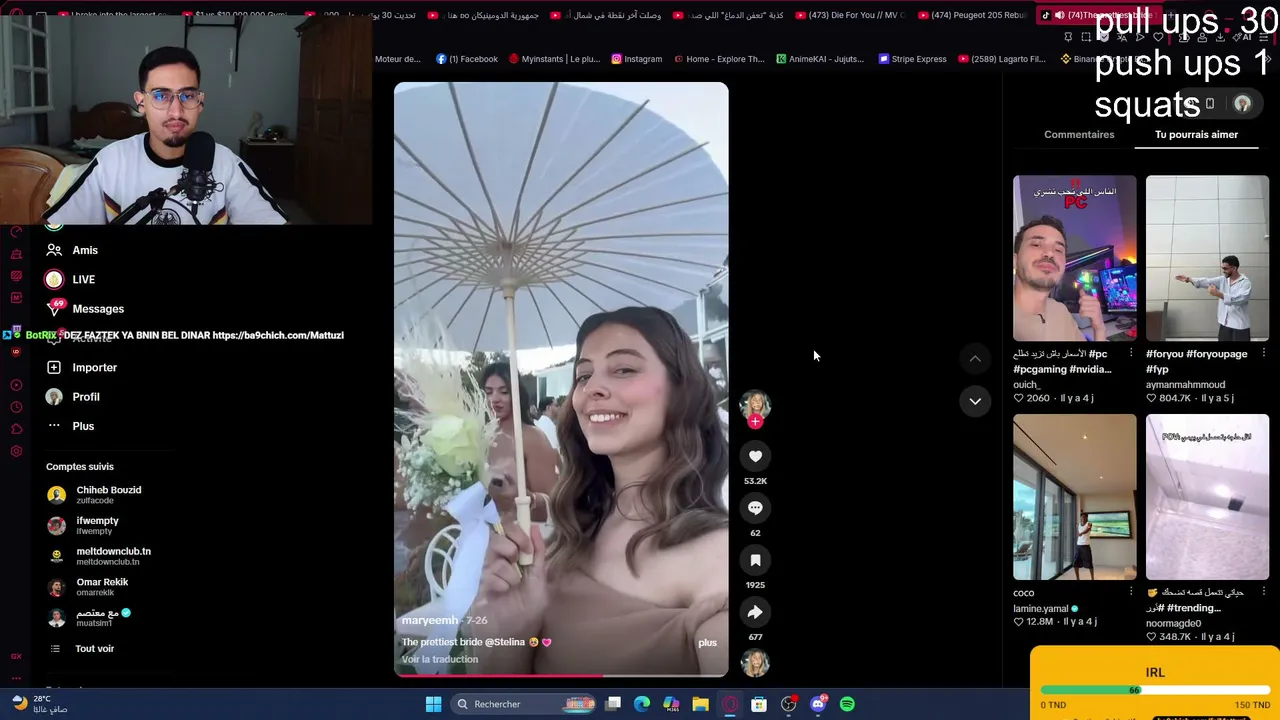Open the Amis page in TikTok sidebar
1280x720 pixels.
85,250
